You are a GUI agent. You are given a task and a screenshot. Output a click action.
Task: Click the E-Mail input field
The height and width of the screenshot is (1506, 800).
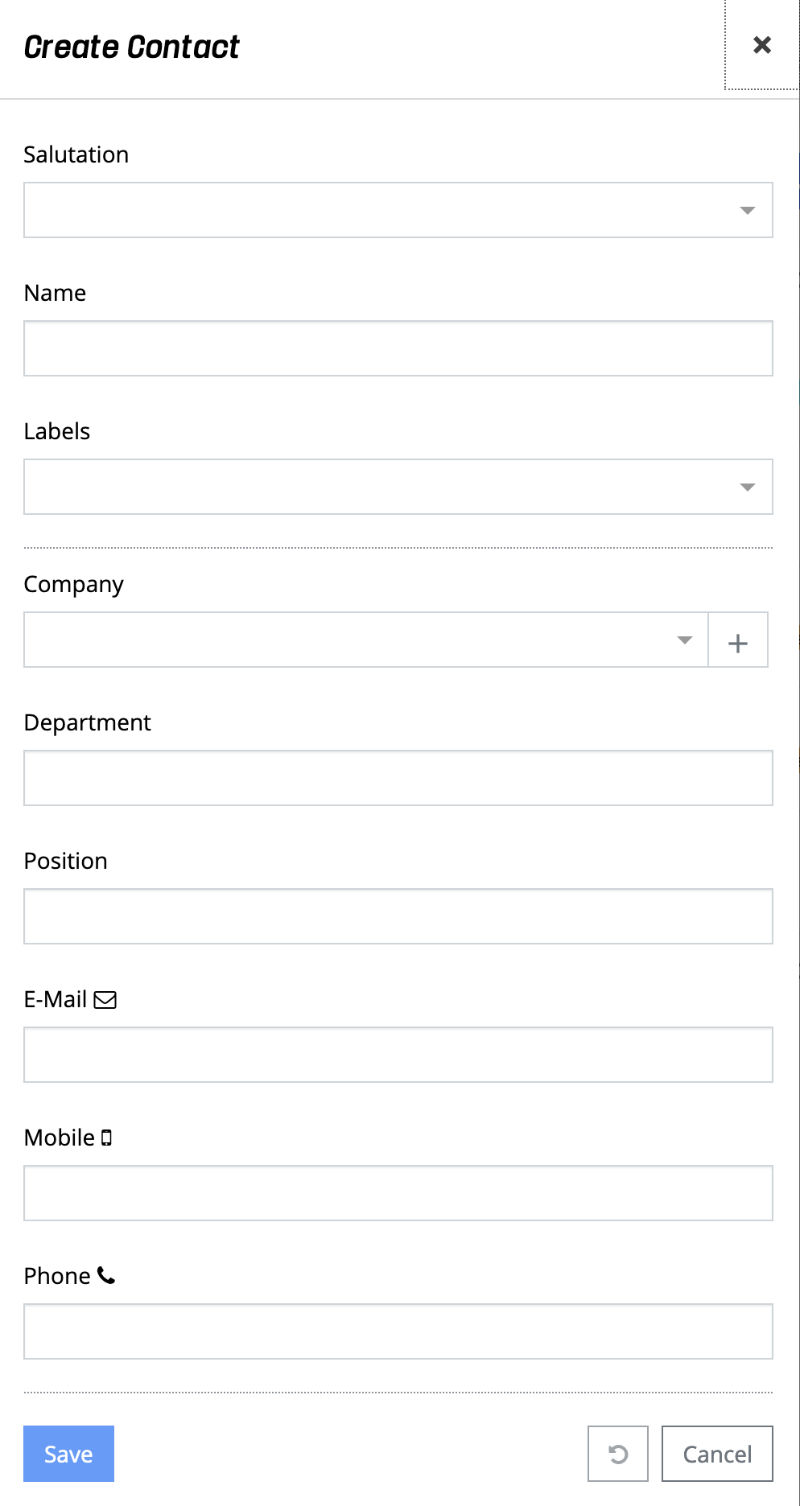(398, 1054)
